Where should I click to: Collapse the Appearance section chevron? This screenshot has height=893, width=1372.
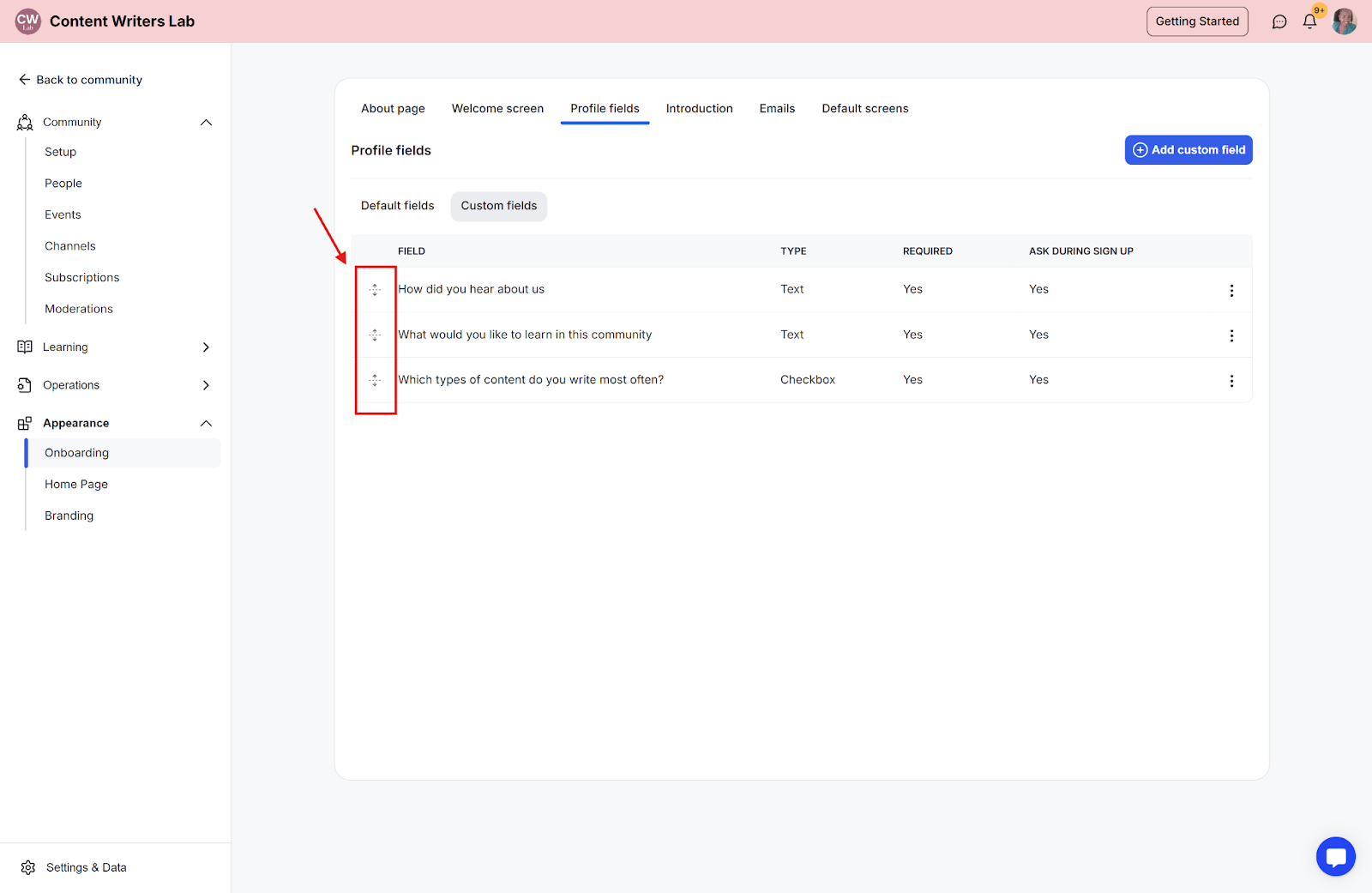pos(206,424)
